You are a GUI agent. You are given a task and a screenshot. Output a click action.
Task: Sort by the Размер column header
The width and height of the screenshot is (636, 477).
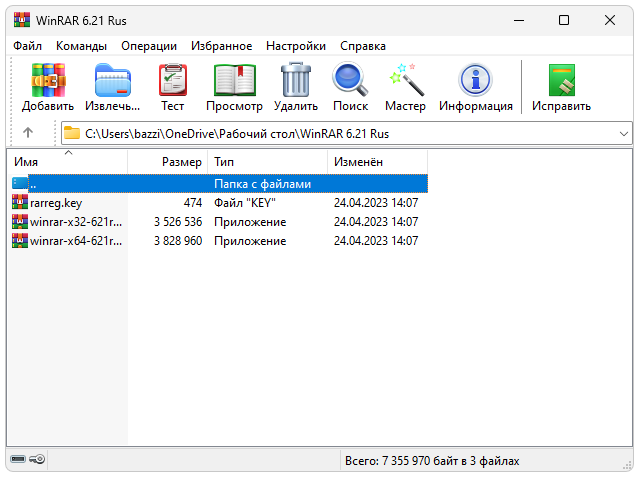coord(168,161)
